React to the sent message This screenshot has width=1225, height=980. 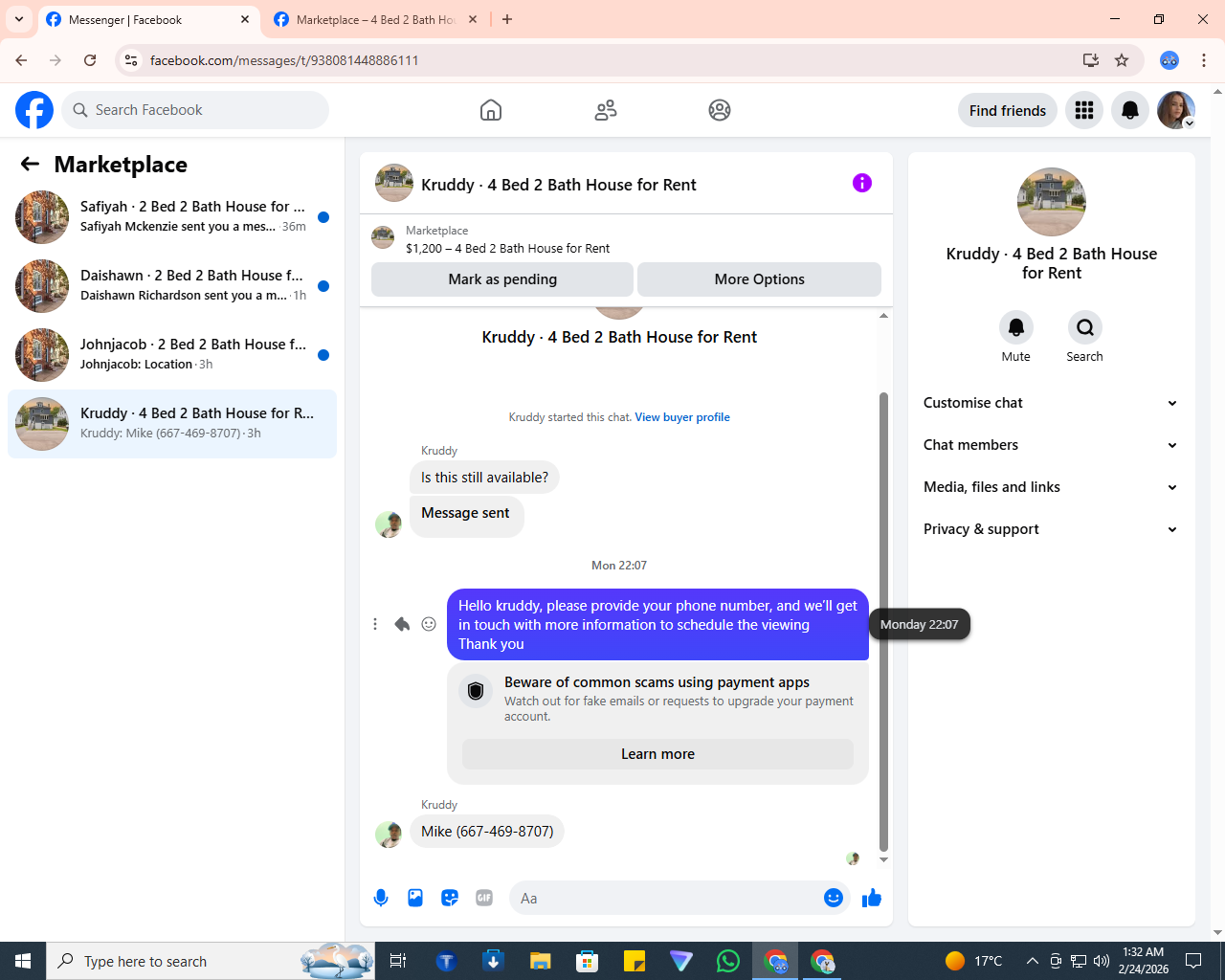[x=429, y=624]
